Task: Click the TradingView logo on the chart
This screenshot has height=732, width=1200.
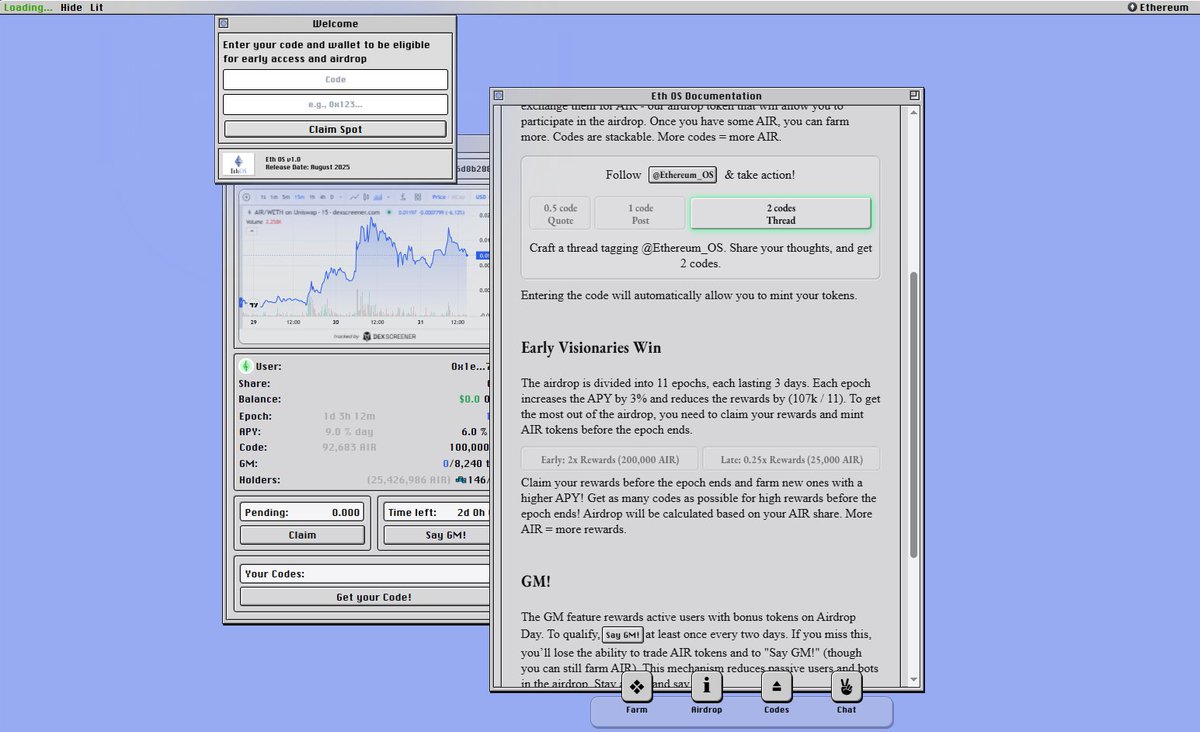Action: tap(253, 305)
